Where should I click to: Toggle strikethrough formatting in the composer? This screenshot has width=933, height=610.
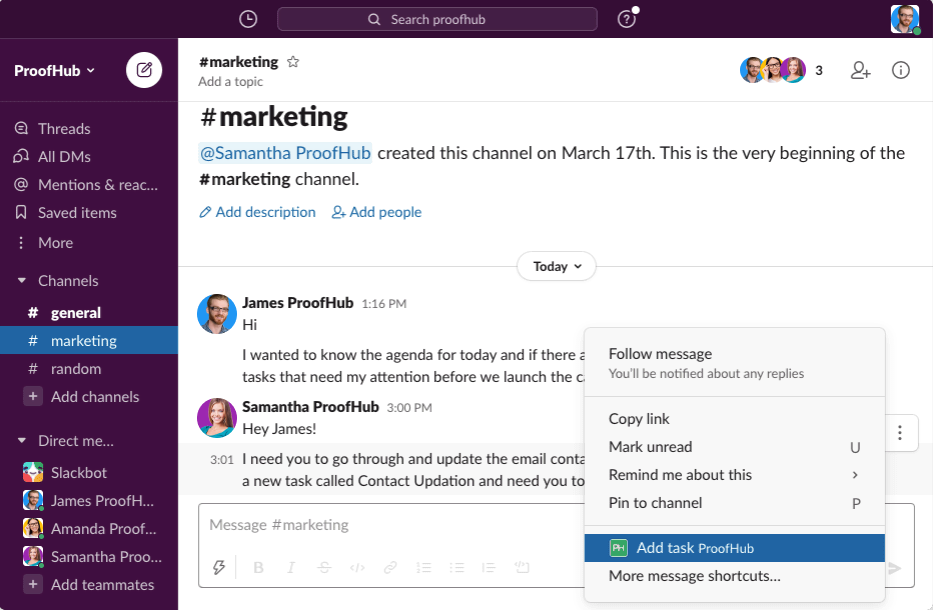click(324, 567)
